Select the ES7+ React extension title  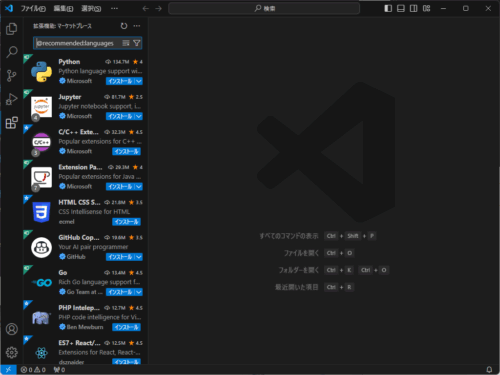[x=79, y=343]
